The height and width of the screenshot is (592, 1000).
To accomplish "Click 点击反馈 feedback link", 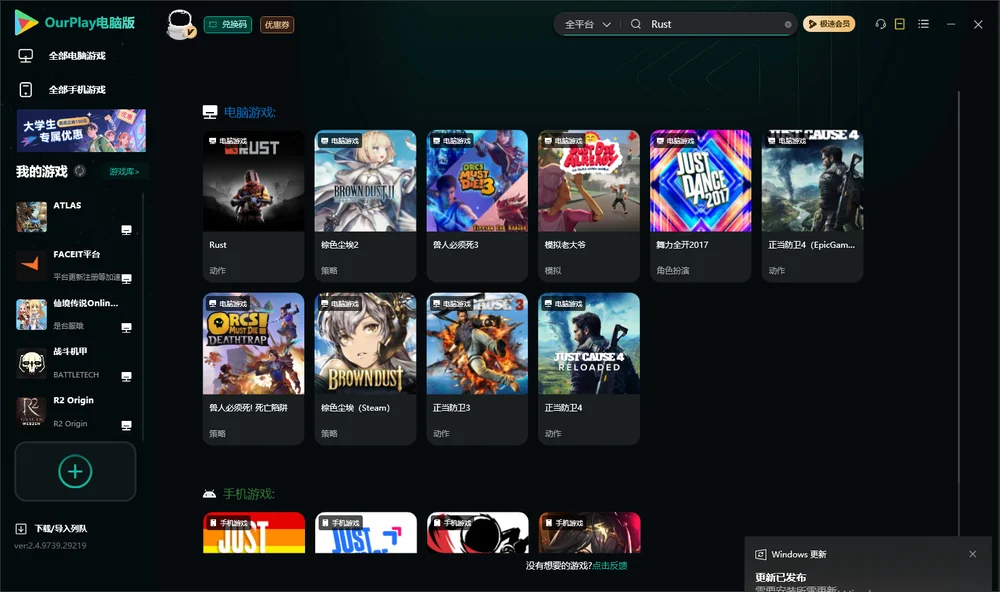I will (x=610, y=565).
